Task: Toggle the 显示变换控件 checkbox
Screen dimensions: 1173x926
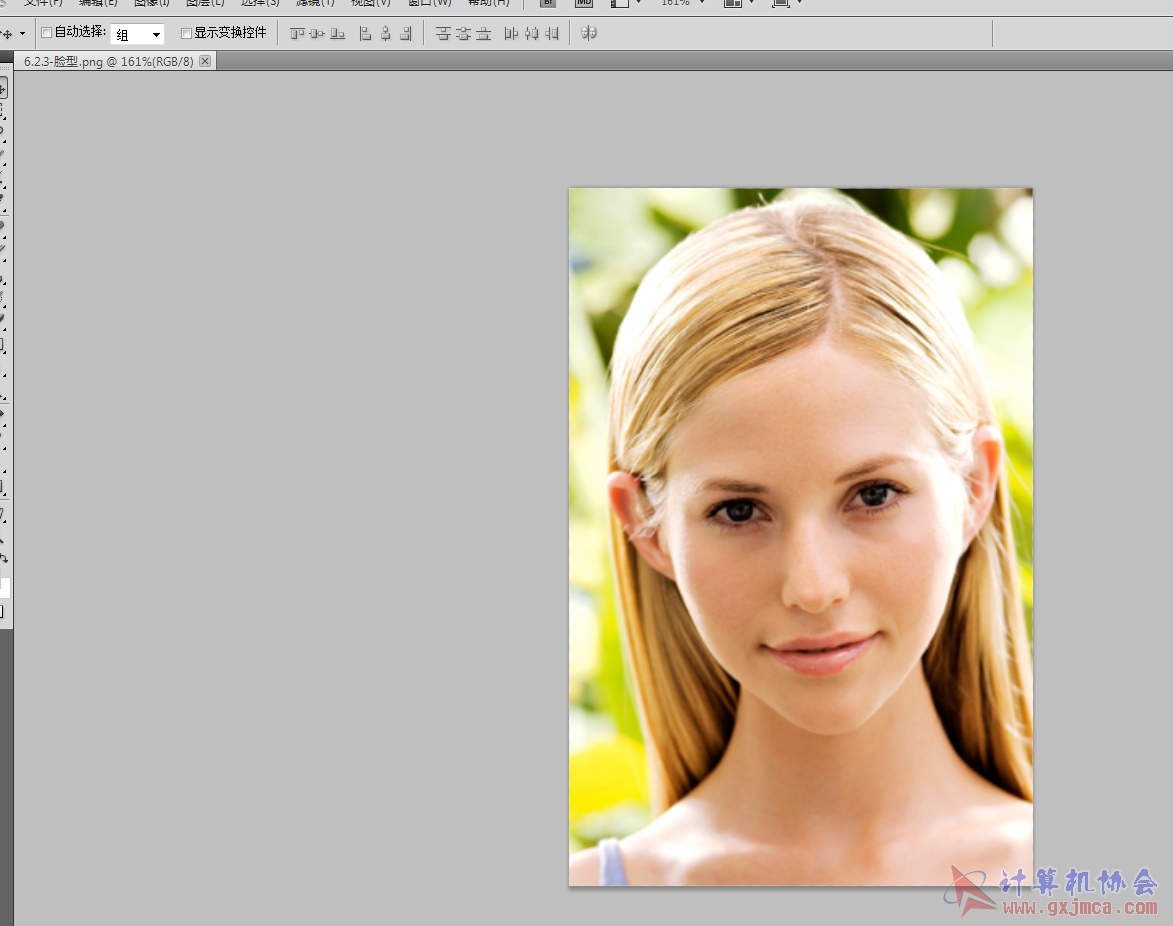Action: [x=186, y=33]
